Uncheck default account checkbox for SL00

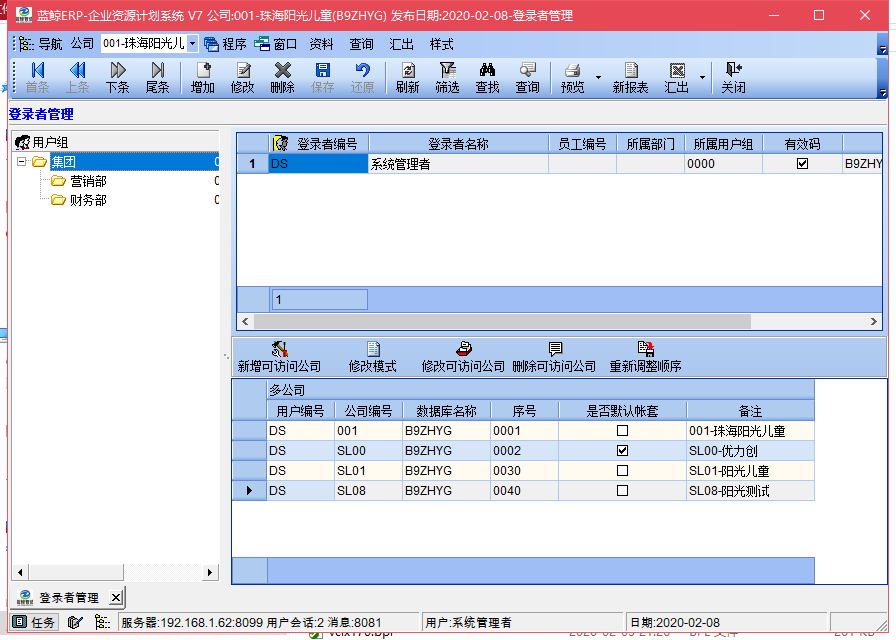(x=622, y=451)
